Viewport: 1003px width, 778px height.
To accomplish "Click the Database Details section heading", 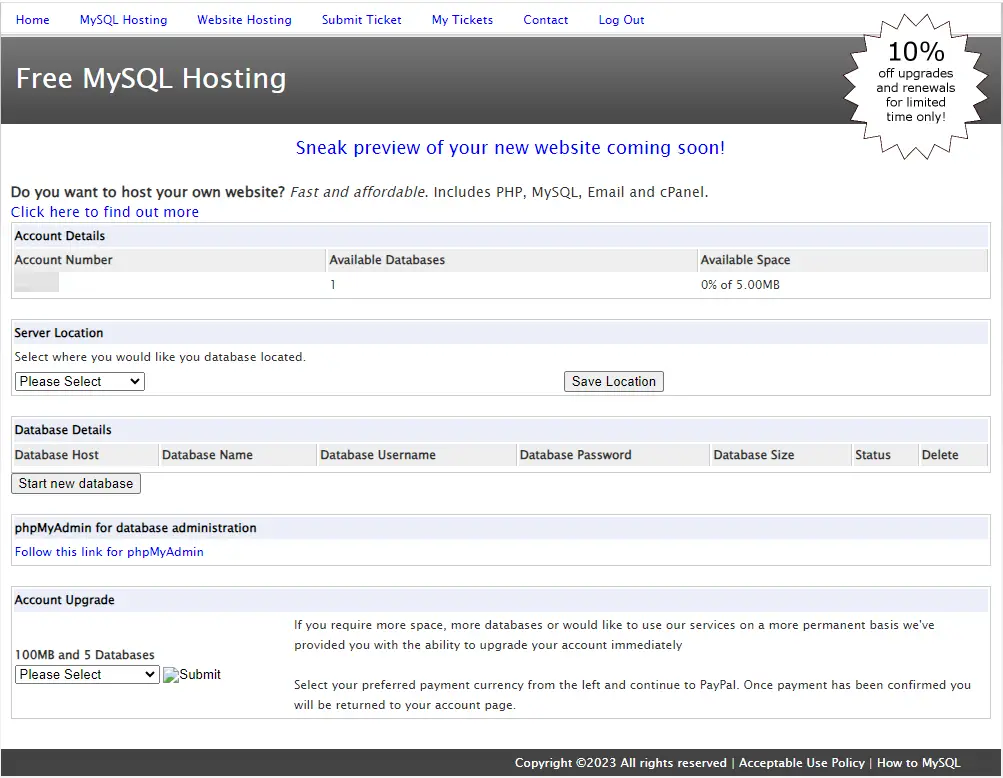I will pyautogui.click(x=63, y=430).
